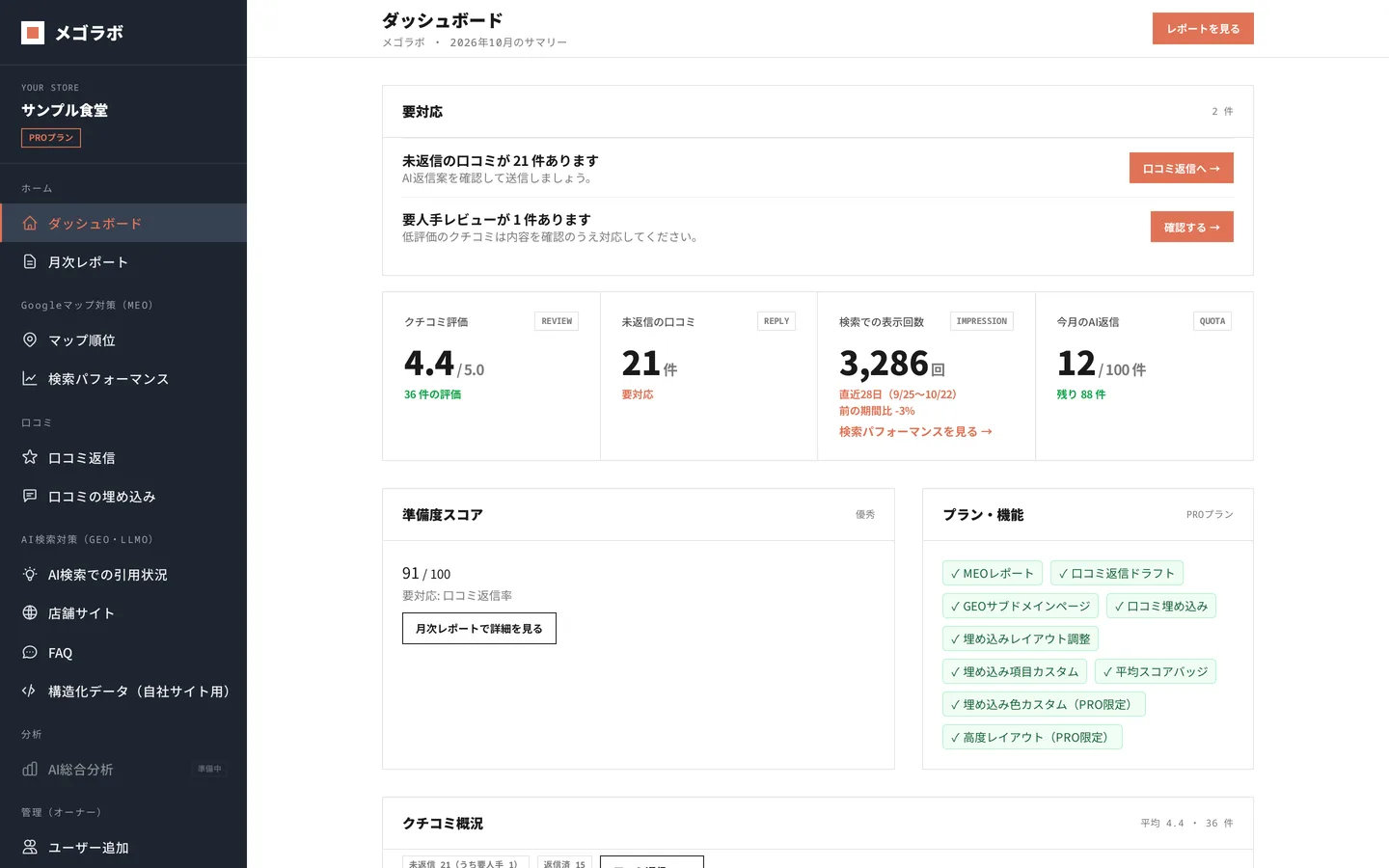Click the ✓ 平均スコアバッジ feature chip
Image resolution: width=1389 pixels, height=868 pixels.
pyautogui.click(x=1156, y=671)
